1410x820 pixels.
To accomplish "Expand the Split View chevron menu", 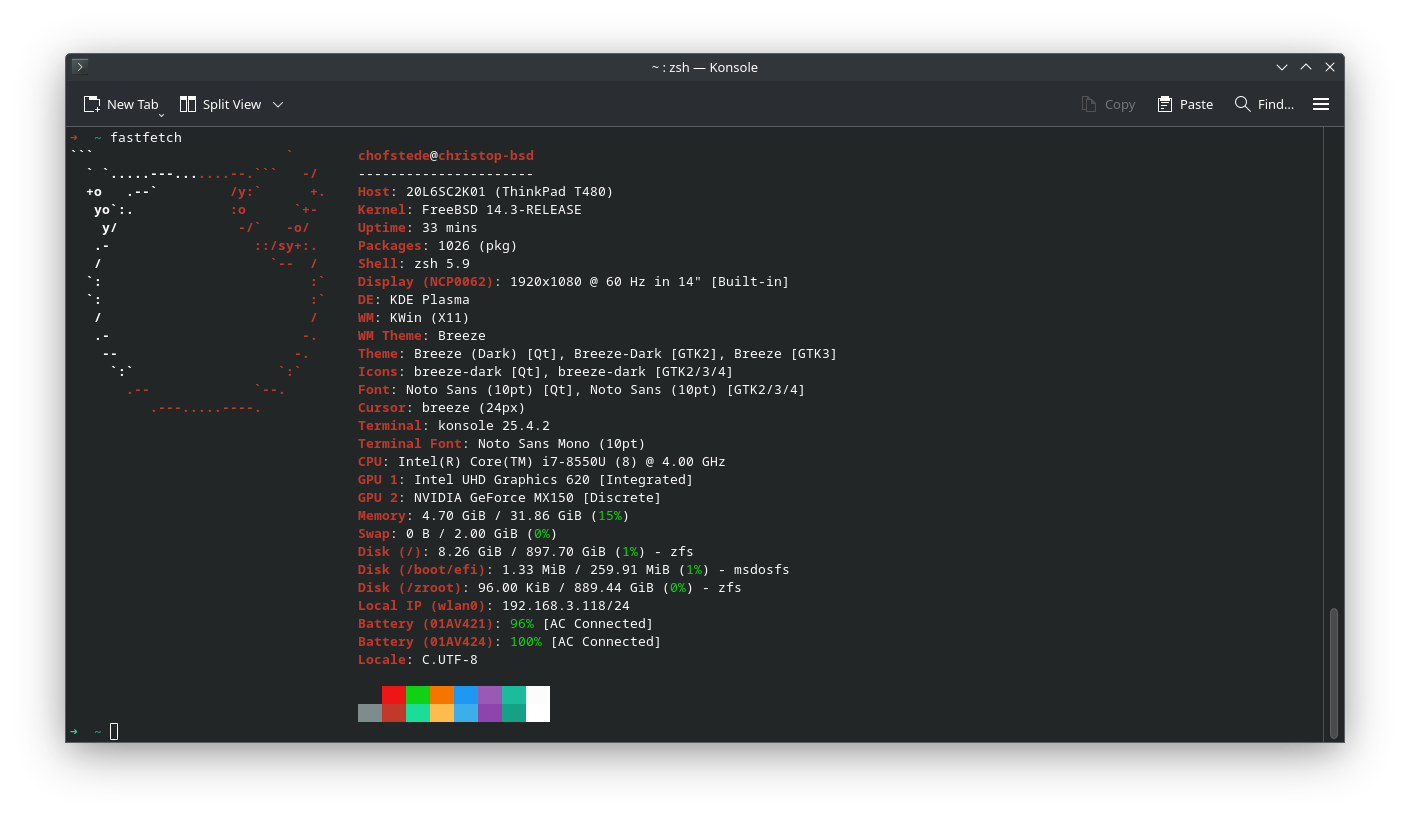I will (278, 104).
